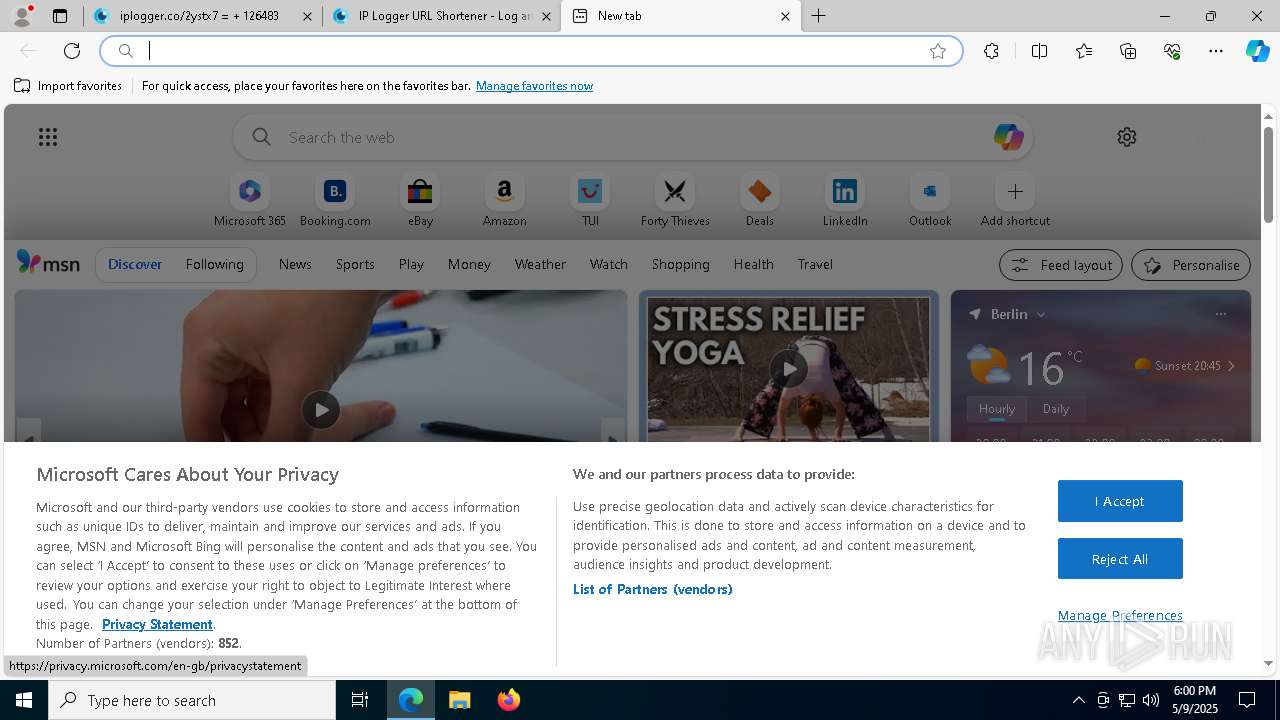
Task: Close the New tab tab
Action: [x=785, y=16]
